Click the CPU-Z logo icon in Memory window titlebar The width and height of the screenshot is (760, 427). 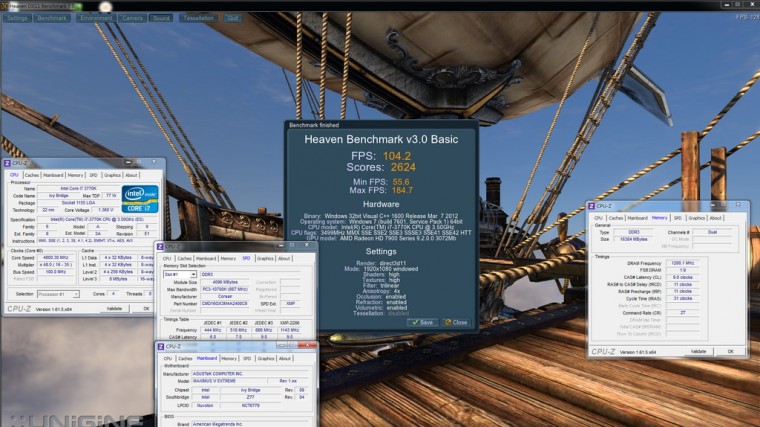591,206
